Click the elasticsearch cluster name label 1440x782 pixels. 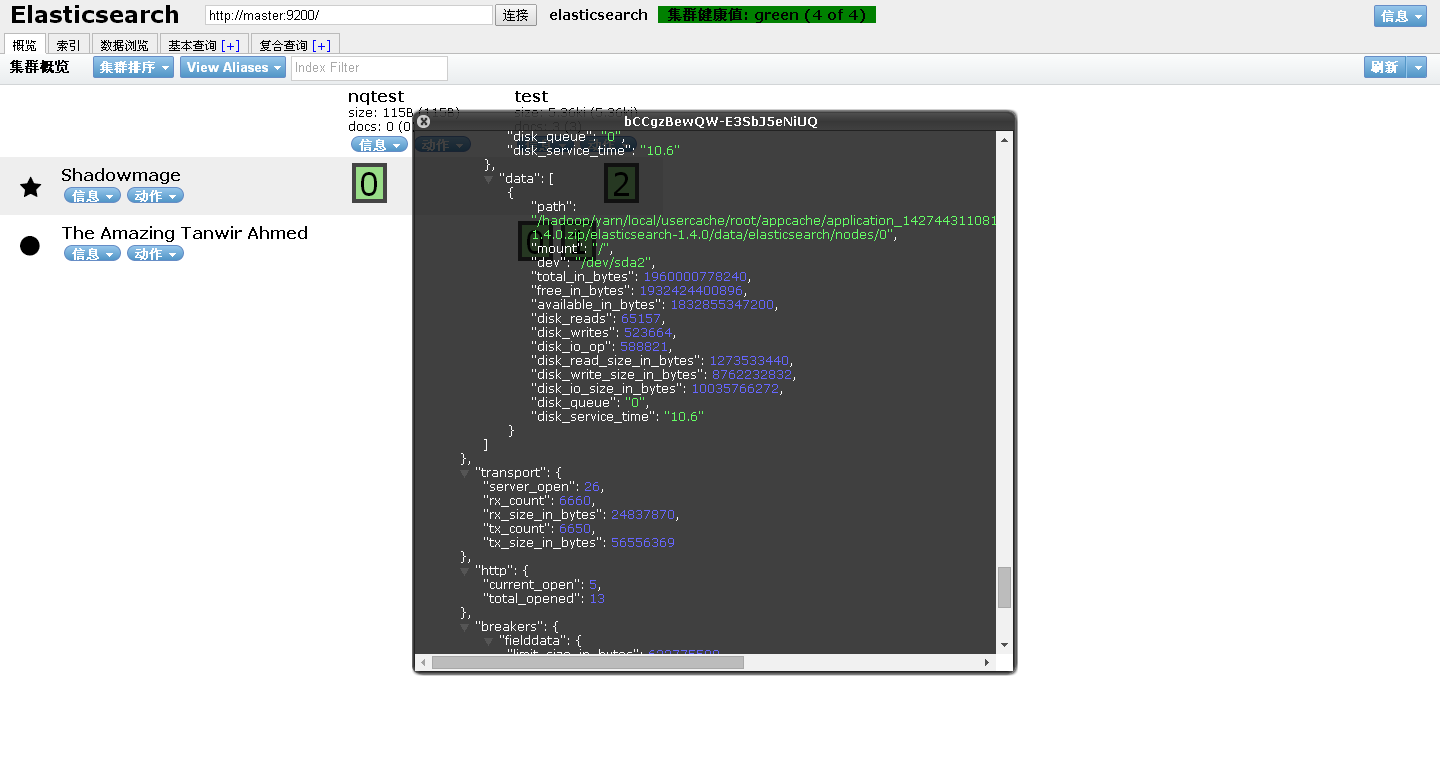(598, 15)
